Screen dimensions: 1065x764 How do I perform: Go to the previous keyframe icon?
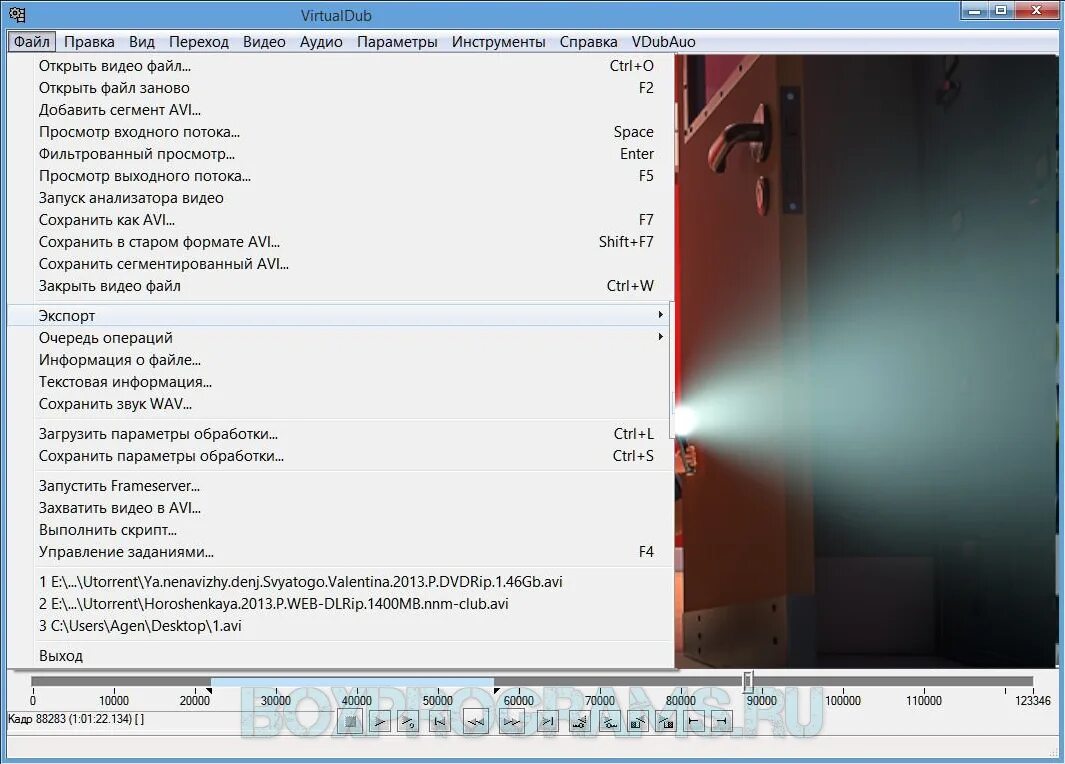pyautogui.click(x=579, y=721)
